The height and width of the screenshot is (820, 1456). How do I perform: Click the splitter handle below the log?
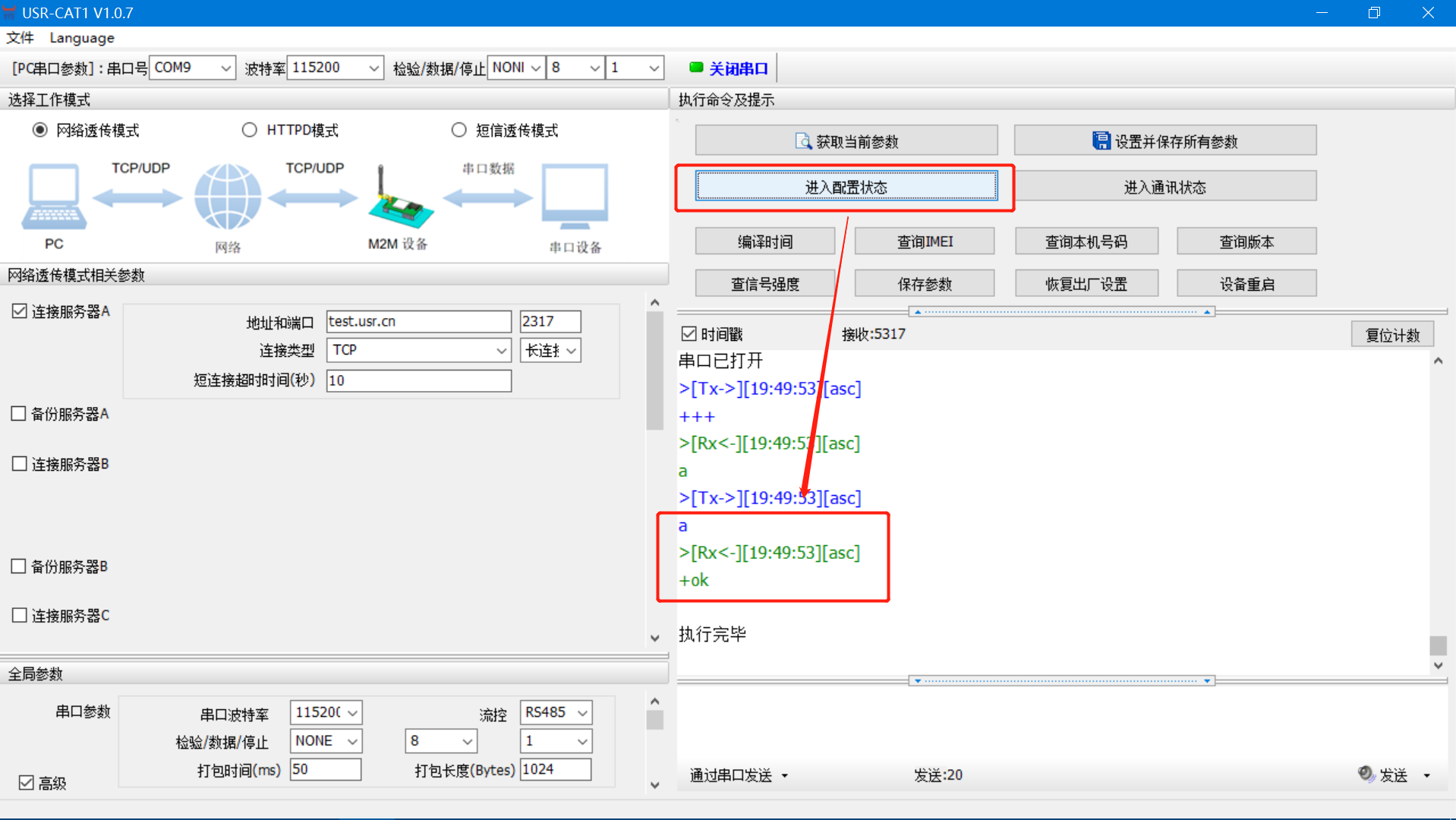[x=1062, y=681]
